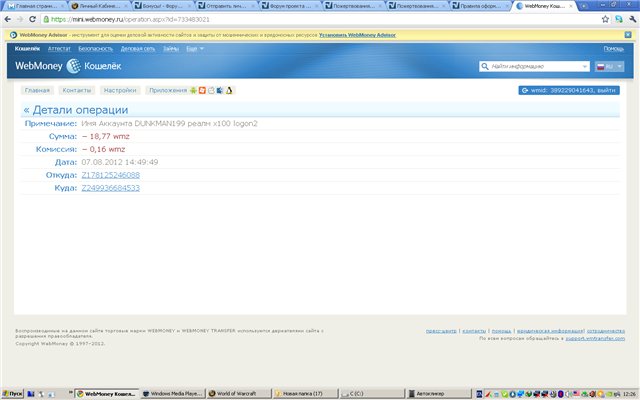Switch to the Контакты tab

pos(76,90)
